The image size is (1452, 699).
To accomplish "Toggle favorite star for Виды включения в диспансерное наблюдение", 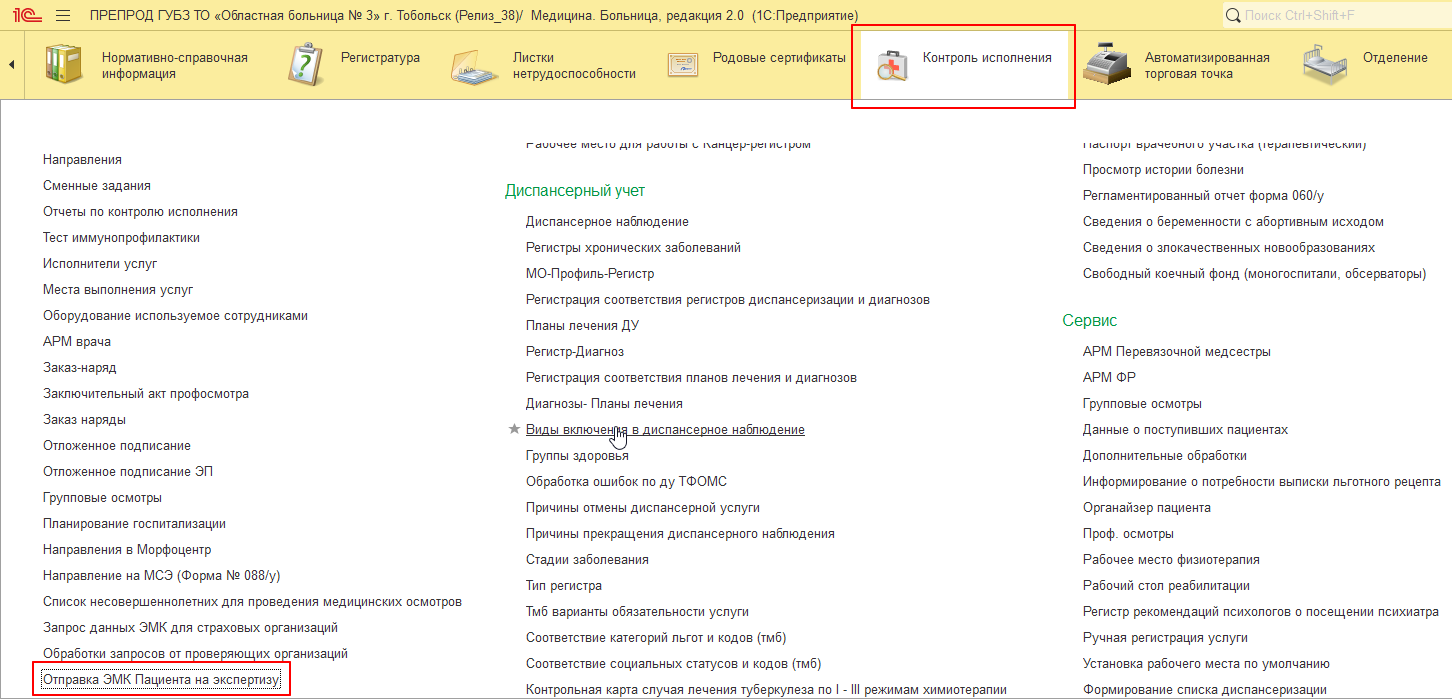I will (514, 429).
